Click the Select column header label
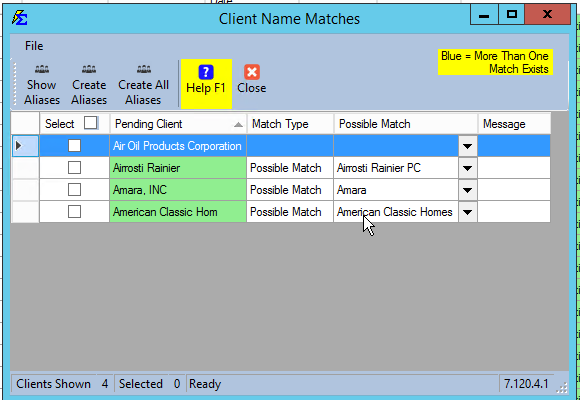Screen dimensions: 580x400 (x=60, y=124)
